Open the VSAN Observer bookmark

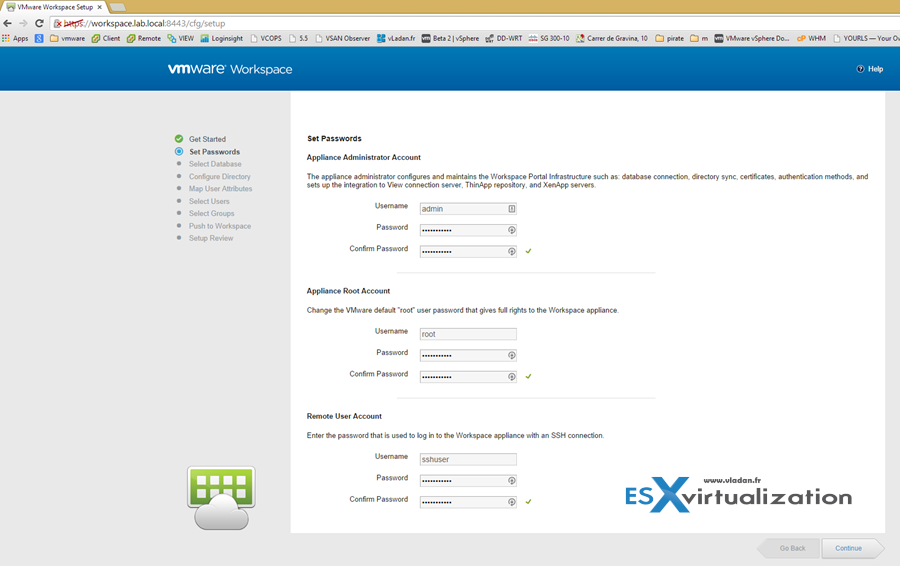pyautogui.click(x=343, y=38)
